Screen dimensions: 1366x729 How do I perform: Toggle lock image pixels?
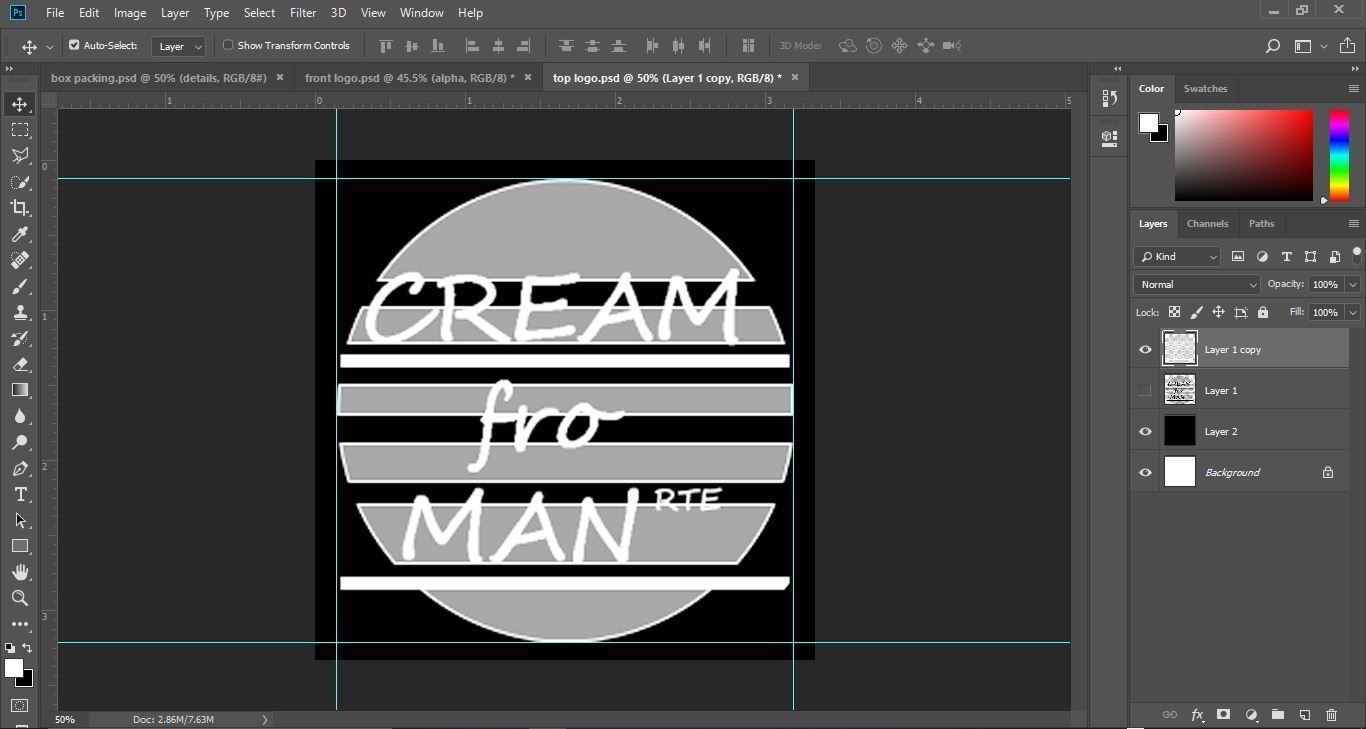[1197, 312]
